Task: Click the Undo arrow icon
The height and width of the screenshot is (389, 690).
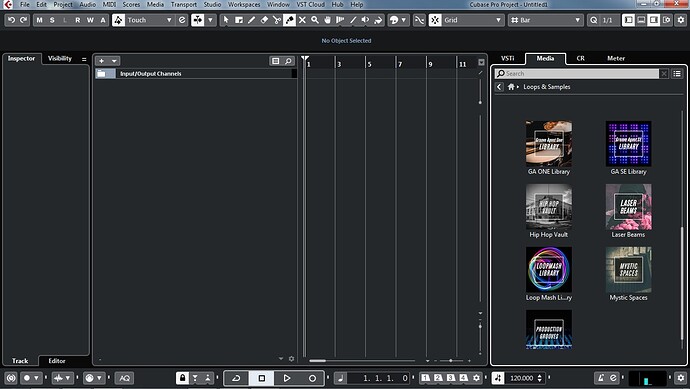Action: (11, 20)
